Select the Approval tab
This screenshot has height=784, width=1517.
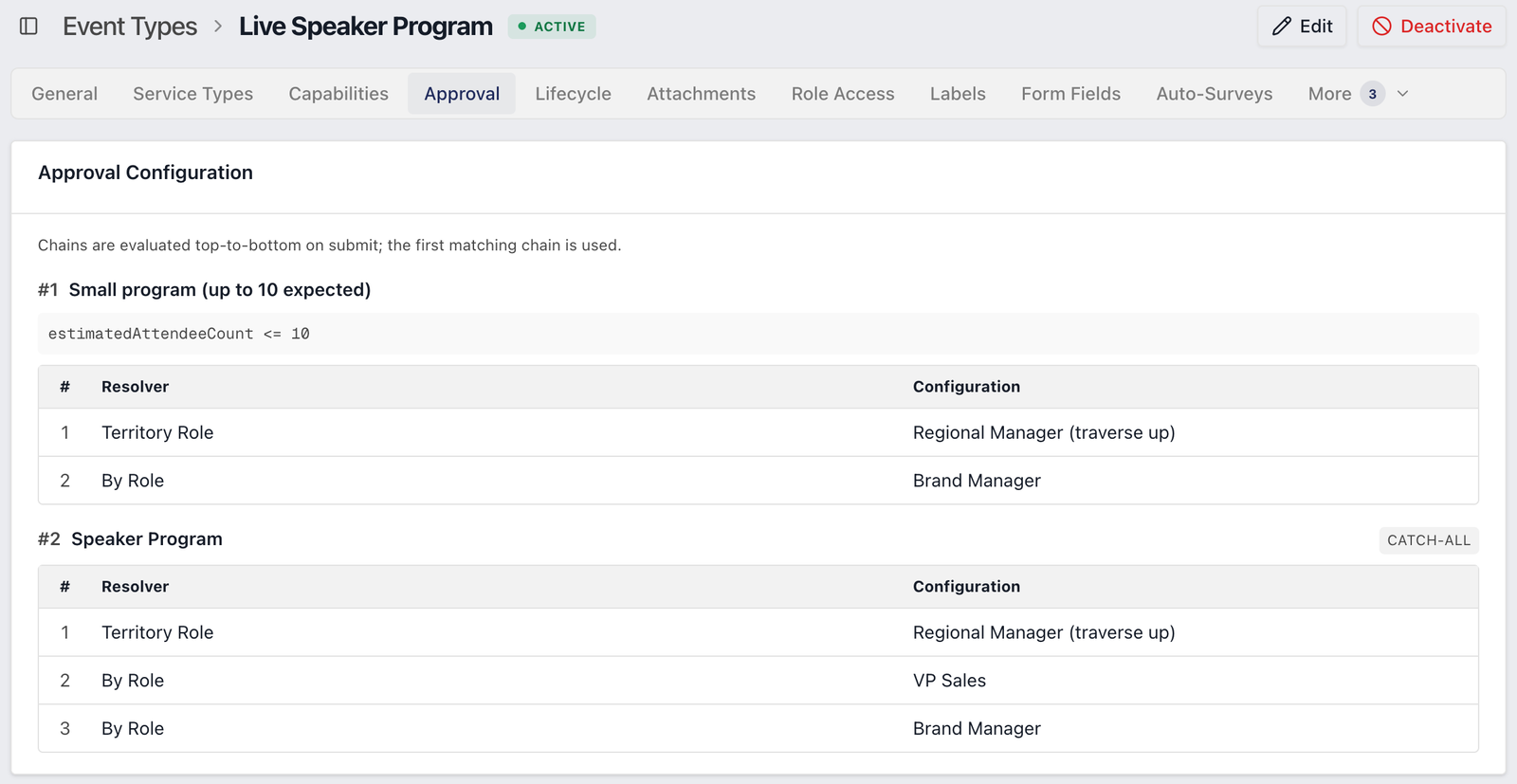462,94
